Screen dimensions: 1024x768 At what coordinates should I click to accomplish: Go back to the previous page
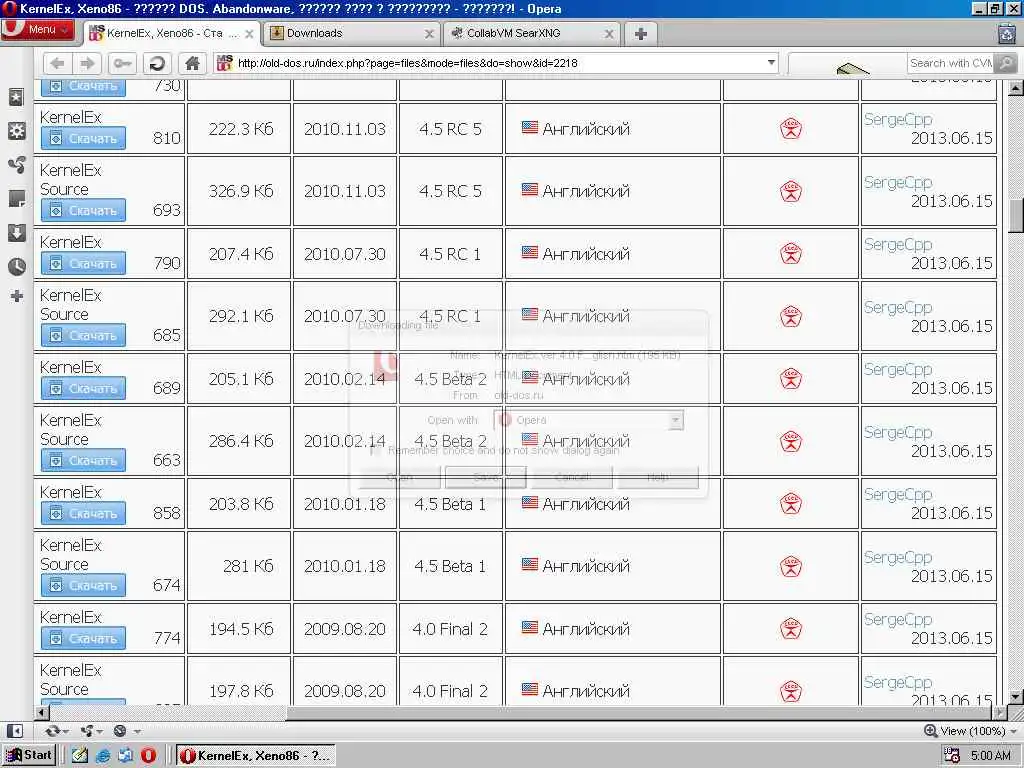[x=57, y=63]
